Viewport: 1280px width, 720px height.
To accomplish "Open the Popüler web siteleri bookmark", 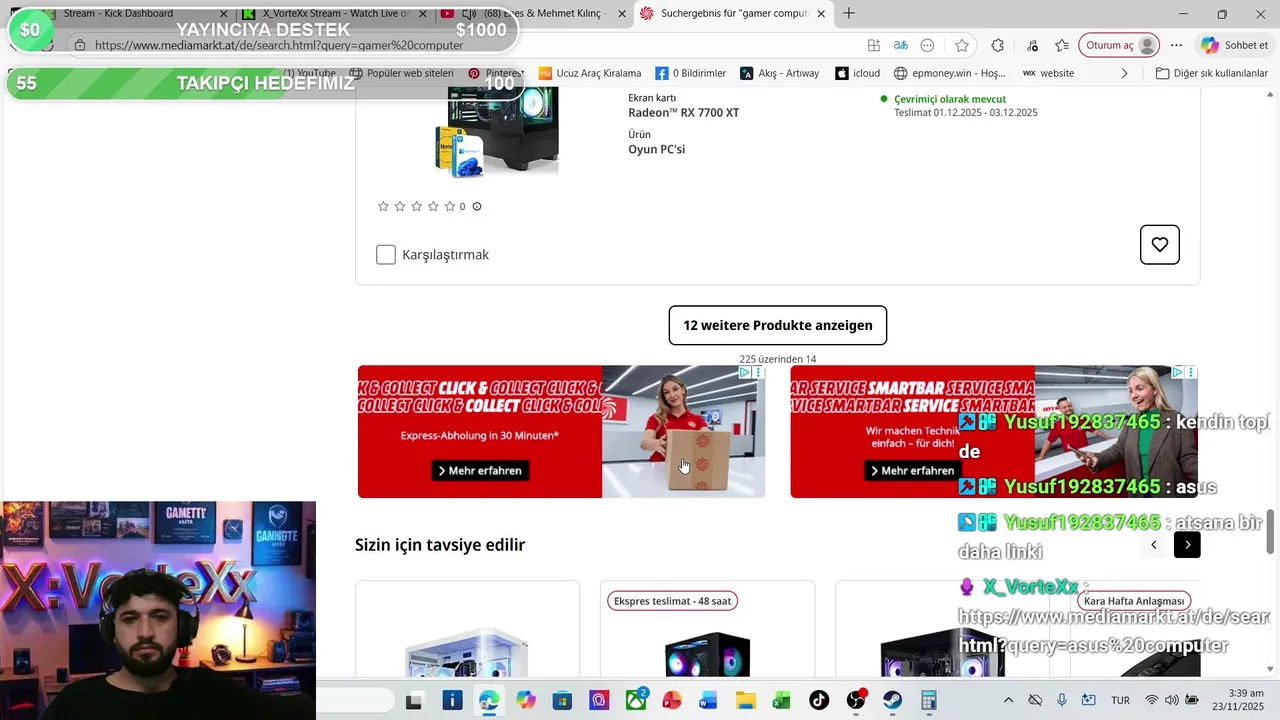I will [401, 73].
